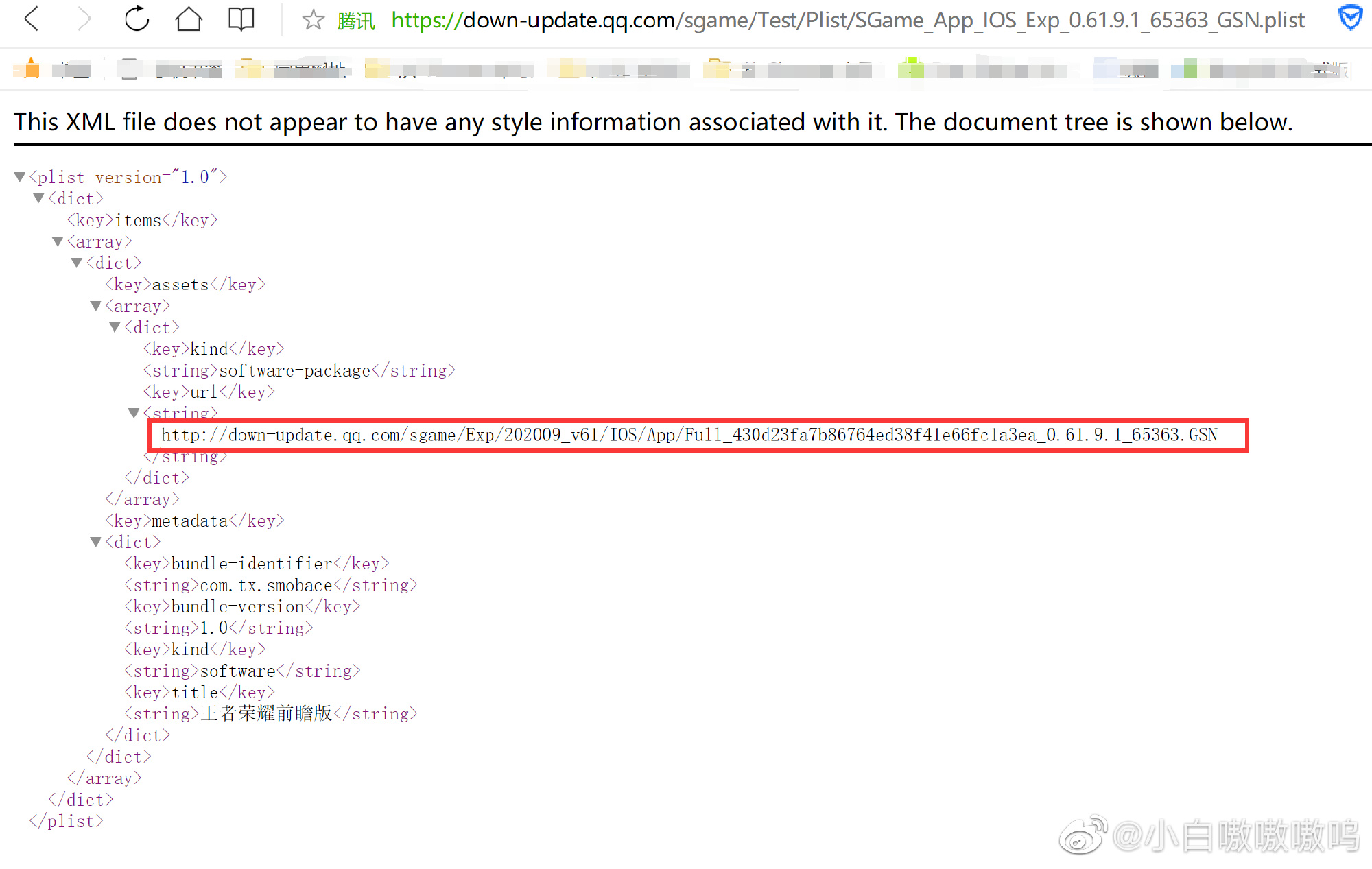
Task: Collapse the dict under metadata key
Action: 96,542
